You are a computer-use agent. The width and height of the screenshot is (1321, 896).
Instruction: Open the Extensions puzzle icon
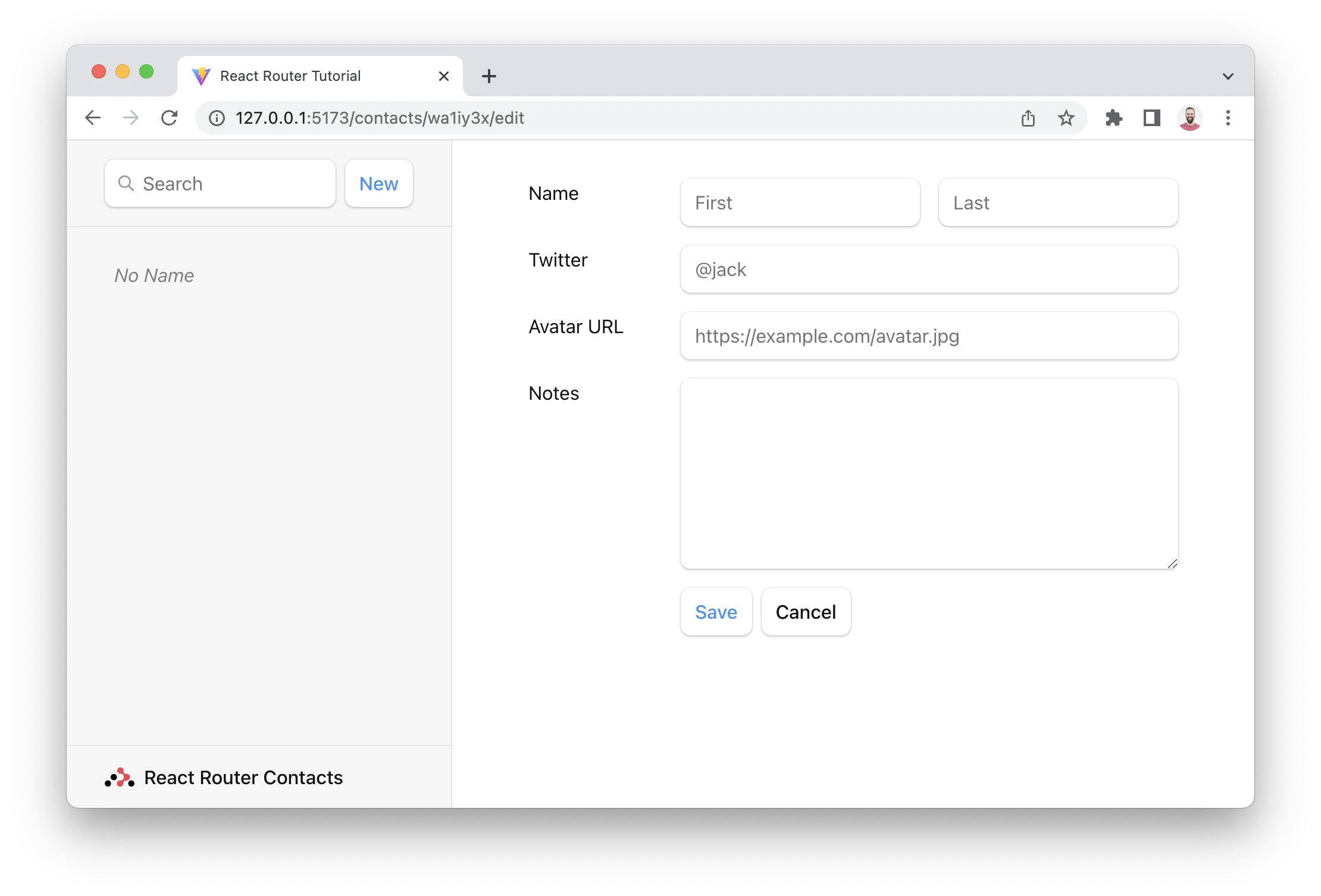click(1113, 118)
